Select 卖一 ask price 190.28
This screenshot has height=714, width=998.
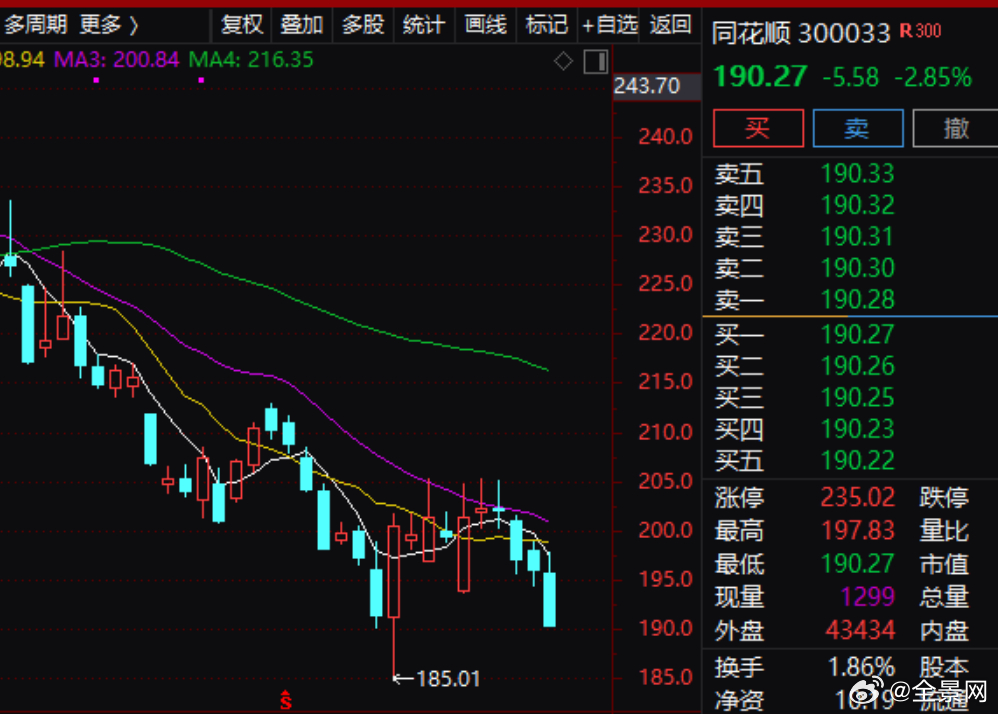pyautogui.click(x=857, y=300)
